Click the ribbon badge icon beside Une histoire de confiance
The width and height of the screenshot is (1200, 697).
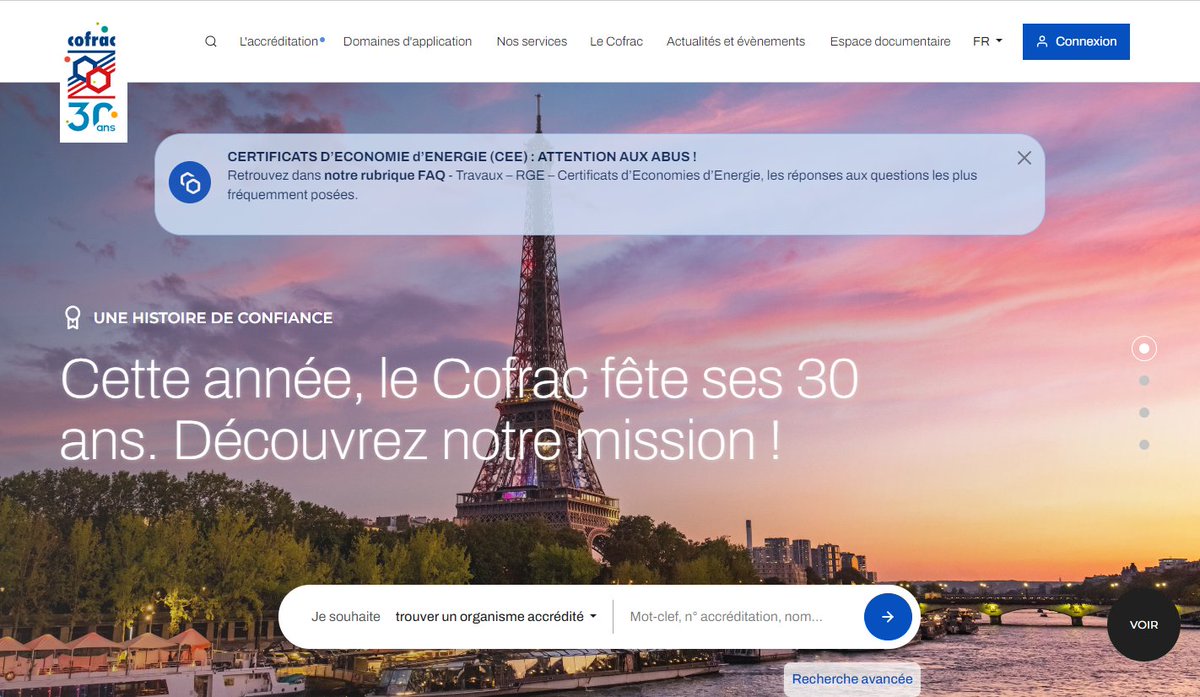(x=72, y=318)
